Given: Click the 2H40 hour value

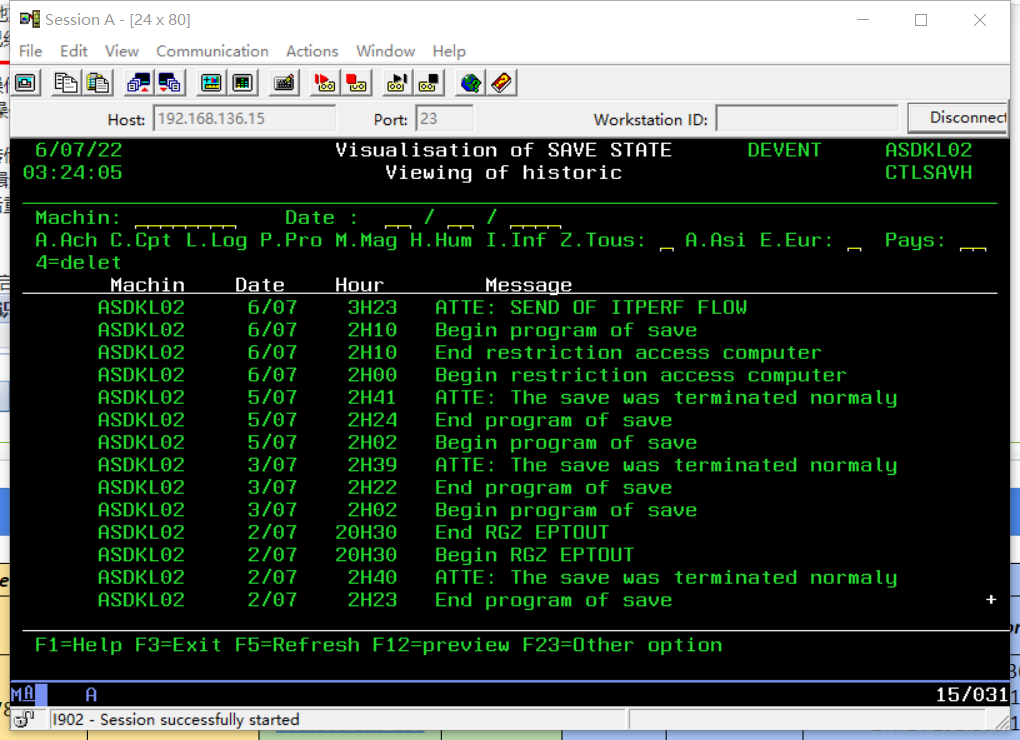Looking at the screenshot, I should 372,577.
